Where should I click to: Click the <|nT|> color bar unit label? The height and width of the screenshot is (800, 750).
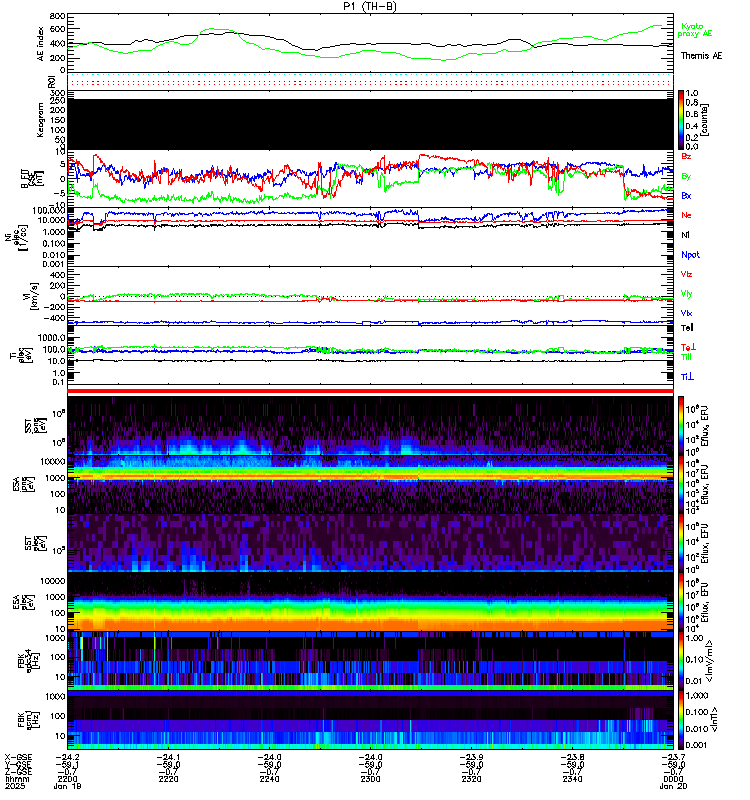click(714, 720)
